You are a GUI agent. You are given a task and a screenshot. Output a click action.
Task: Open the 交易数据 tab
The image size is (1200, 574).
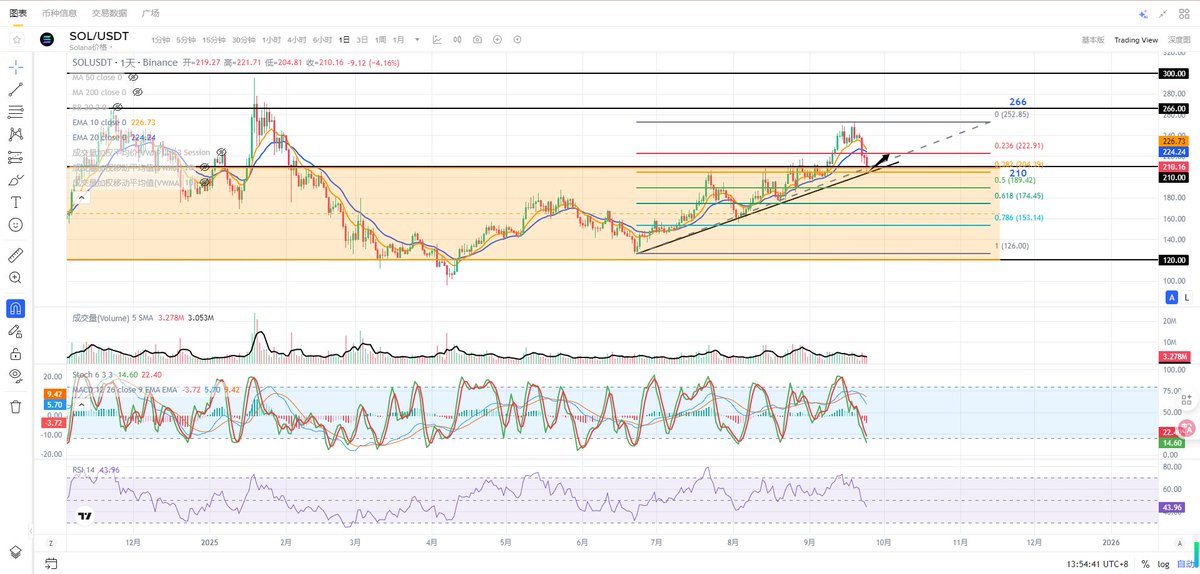109,13
